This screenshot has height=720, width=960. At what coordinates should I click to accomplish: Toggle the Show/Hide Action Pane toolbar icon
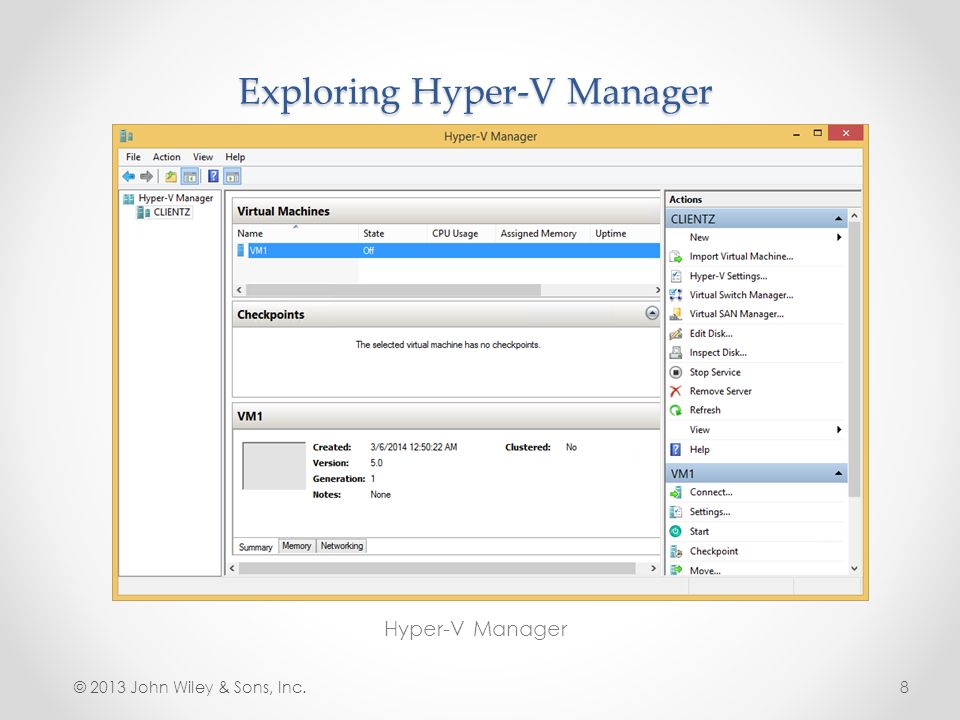pyautogui.click(x=233, y=177)
